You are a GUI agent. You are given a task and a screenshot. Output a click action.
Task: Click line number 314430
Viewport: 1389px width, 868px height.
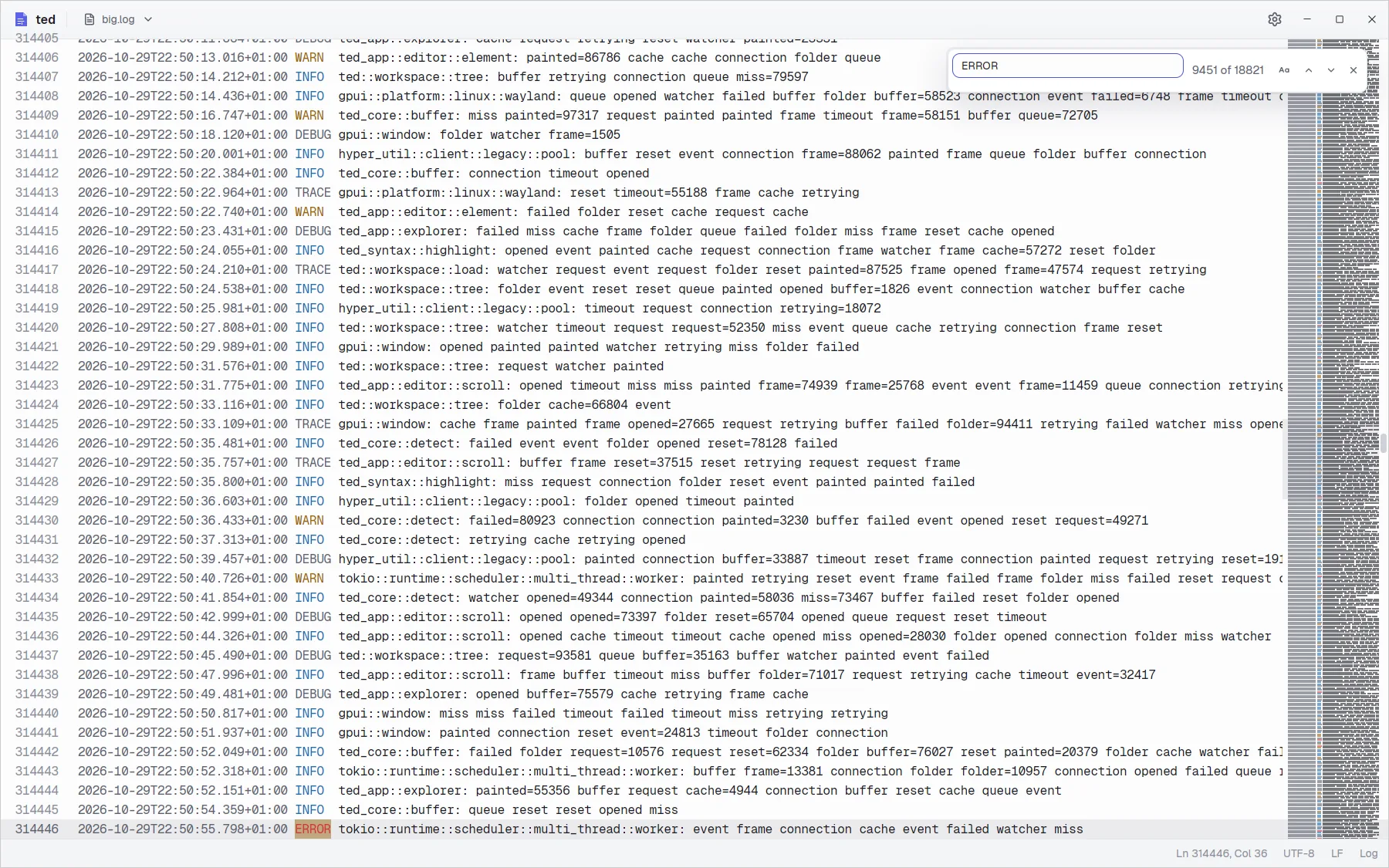click(37, 521)
